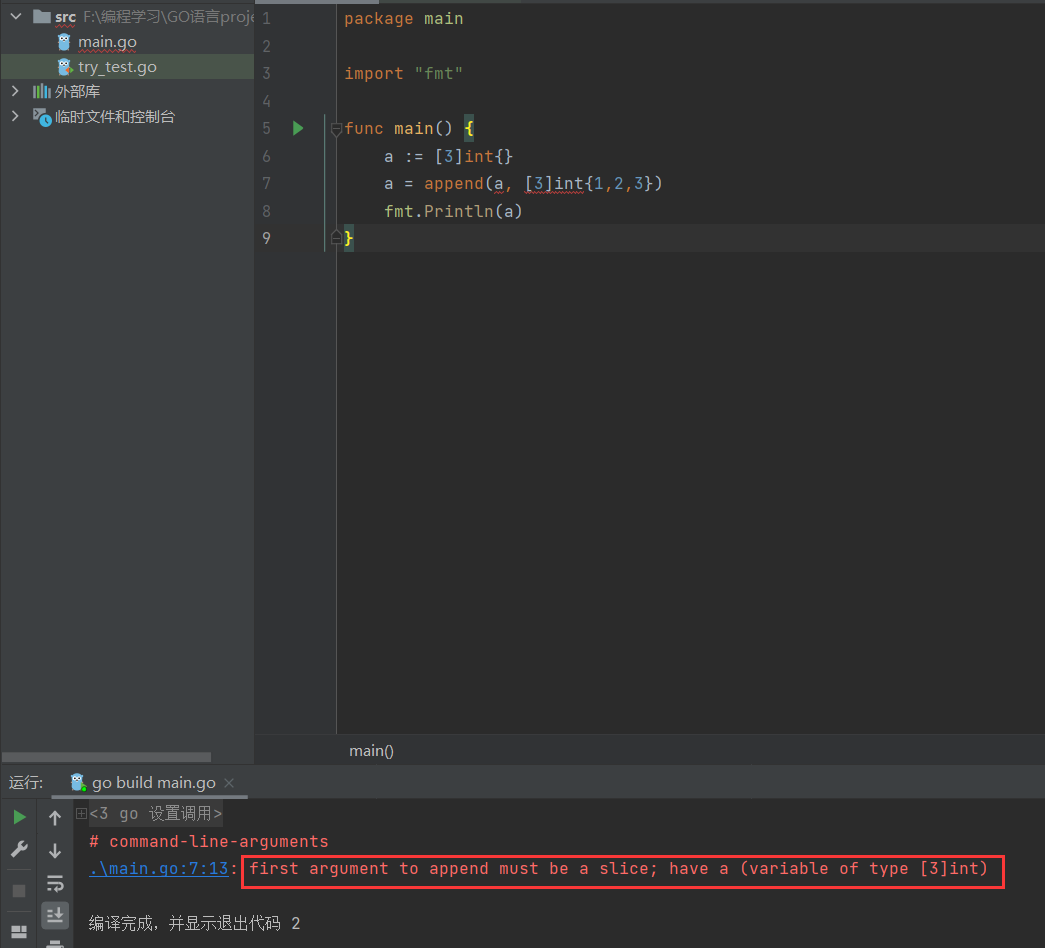Viewport: 1045px width, 948px height.
Task: Click the src folder icon
Action: (x=42, y=16)
